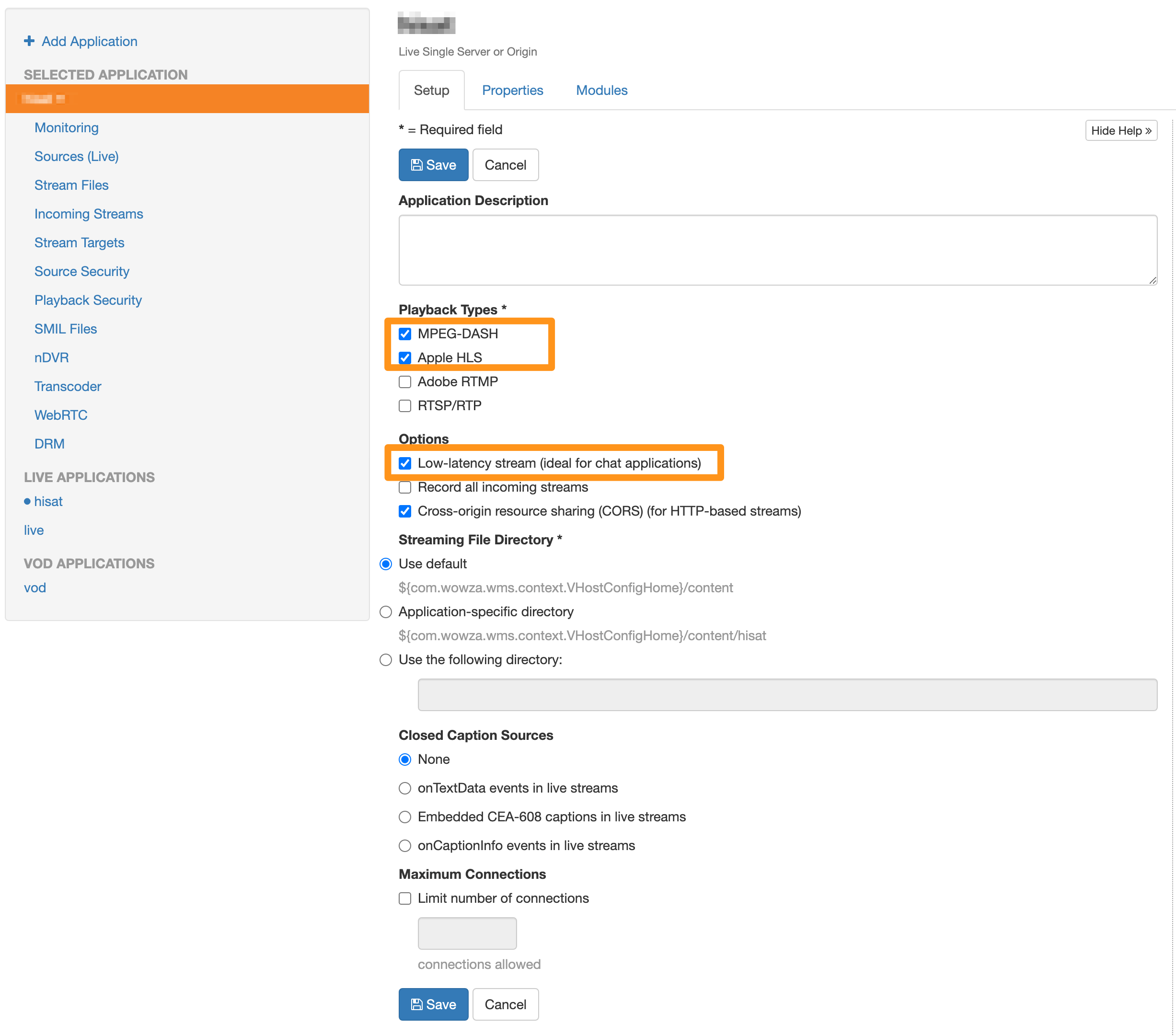Click the bottom Cancel button
The height and width of the screenshot is (1036, 1176).
click(505, 1004)
